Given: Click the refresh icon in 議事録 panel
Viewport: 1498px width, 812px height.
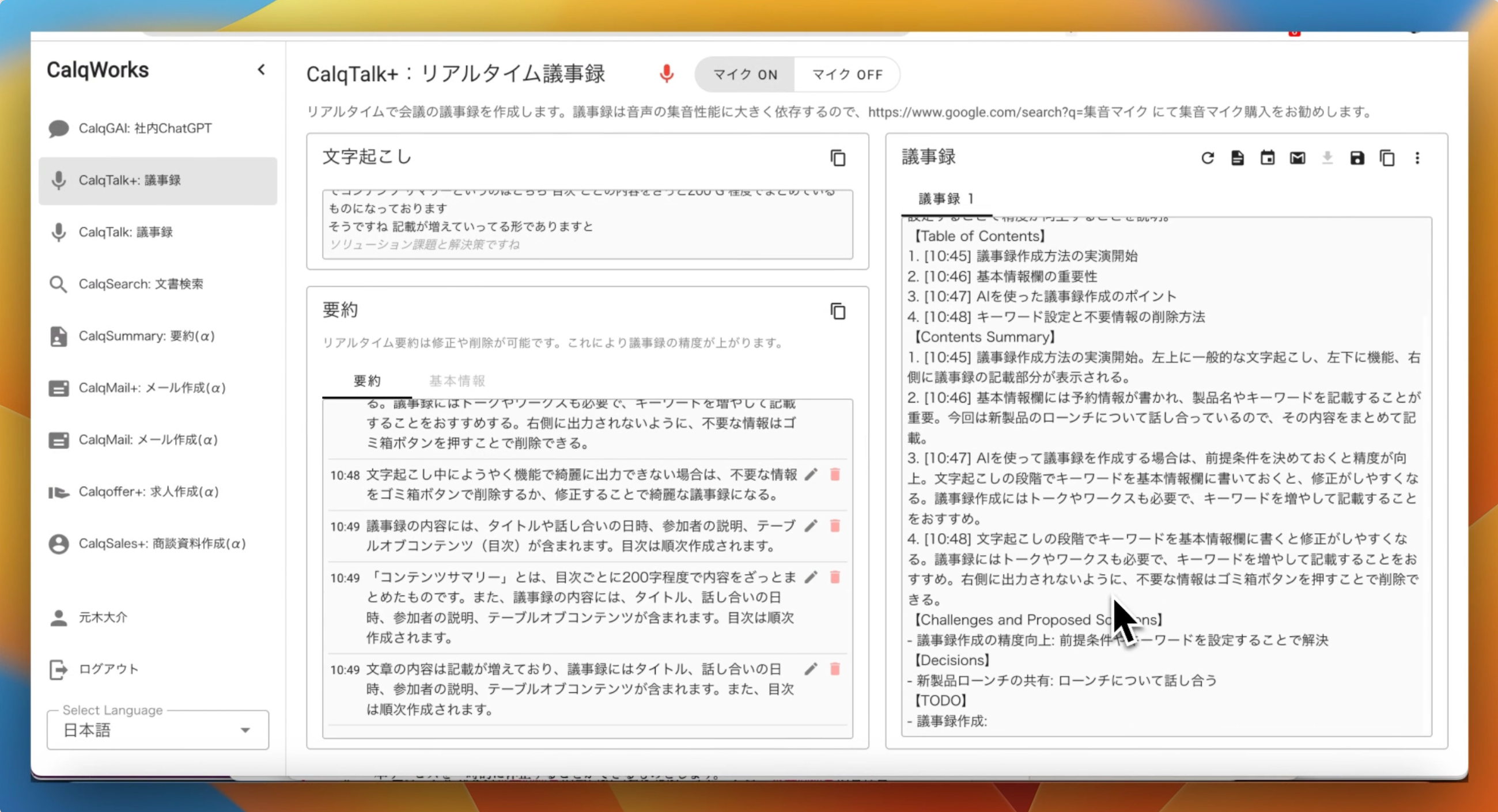Looking at the screenshot, I should [1207, 158].
